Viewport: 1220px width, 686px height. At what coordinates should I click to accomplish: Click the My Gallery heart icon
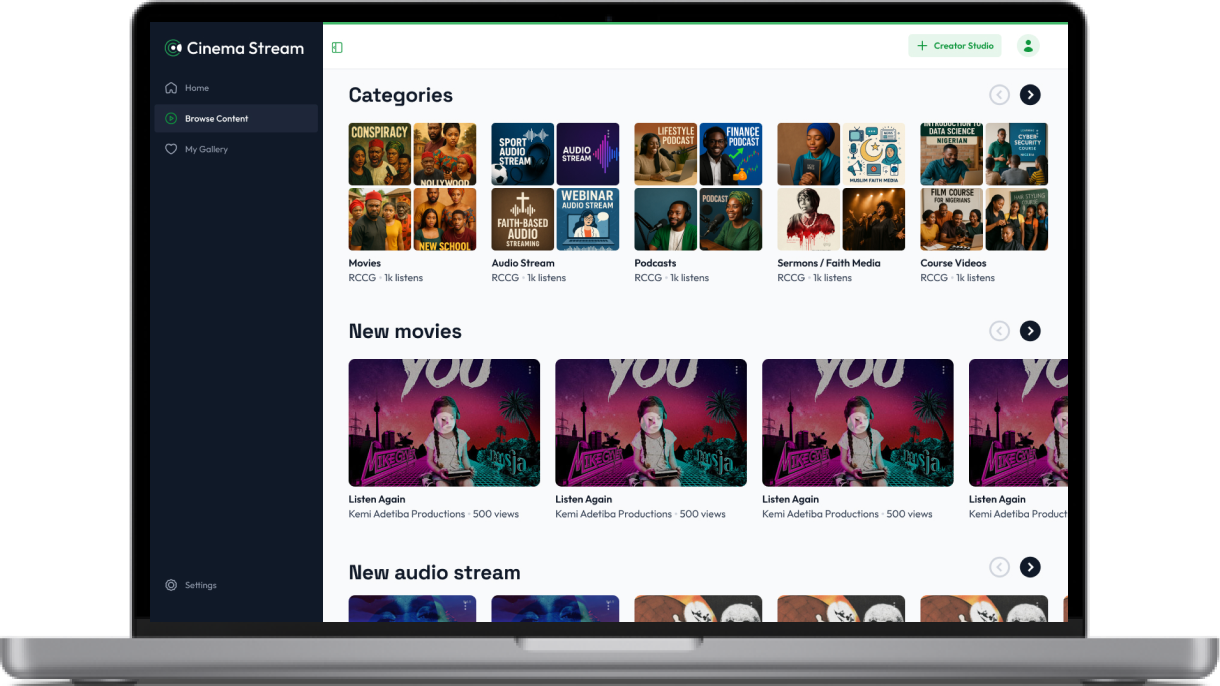171,149
